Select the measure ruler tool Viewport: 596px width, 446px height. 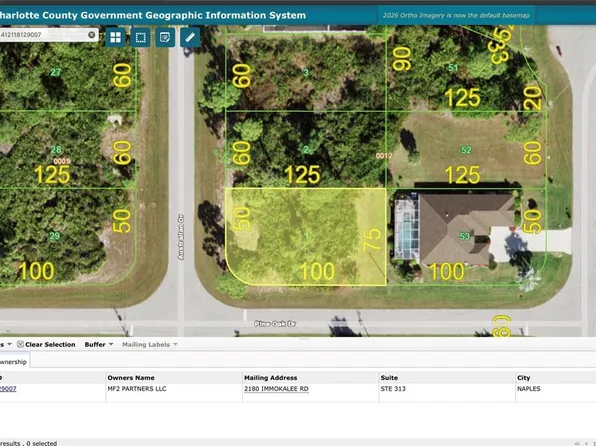190,37
